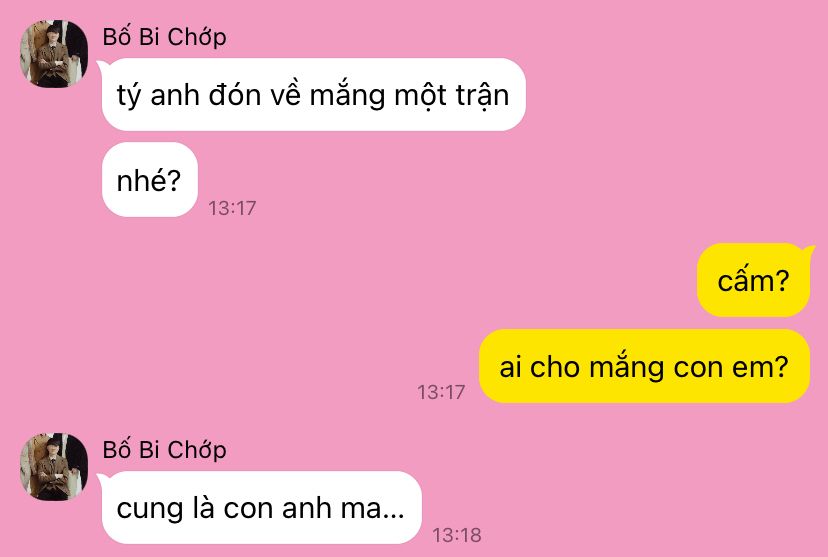Click the word 'ai' in the yellow message
This screenshot has width=828, height=557.
pos(510,366)
